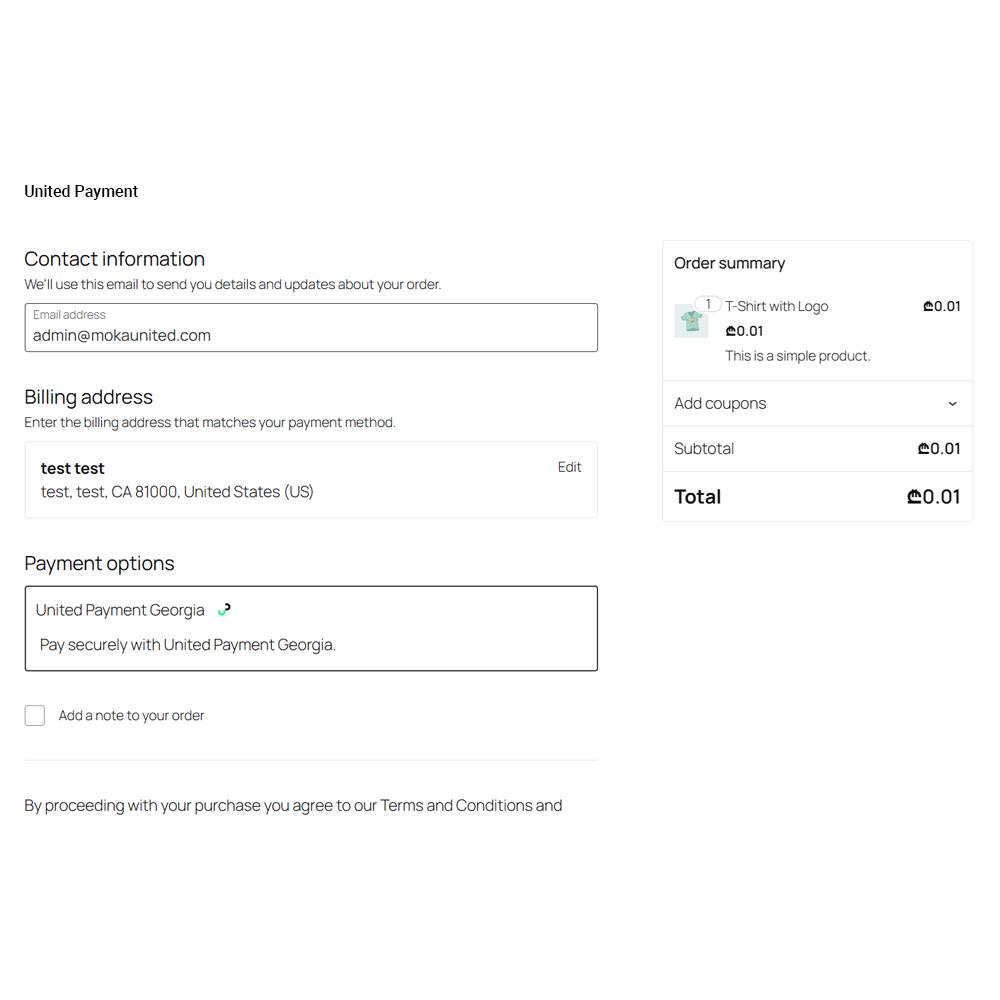Screen dimensions: 1000x1000
Task: Check the Add a note to your order checkbox
Action: pyautogui.click(x=34, y=715)
